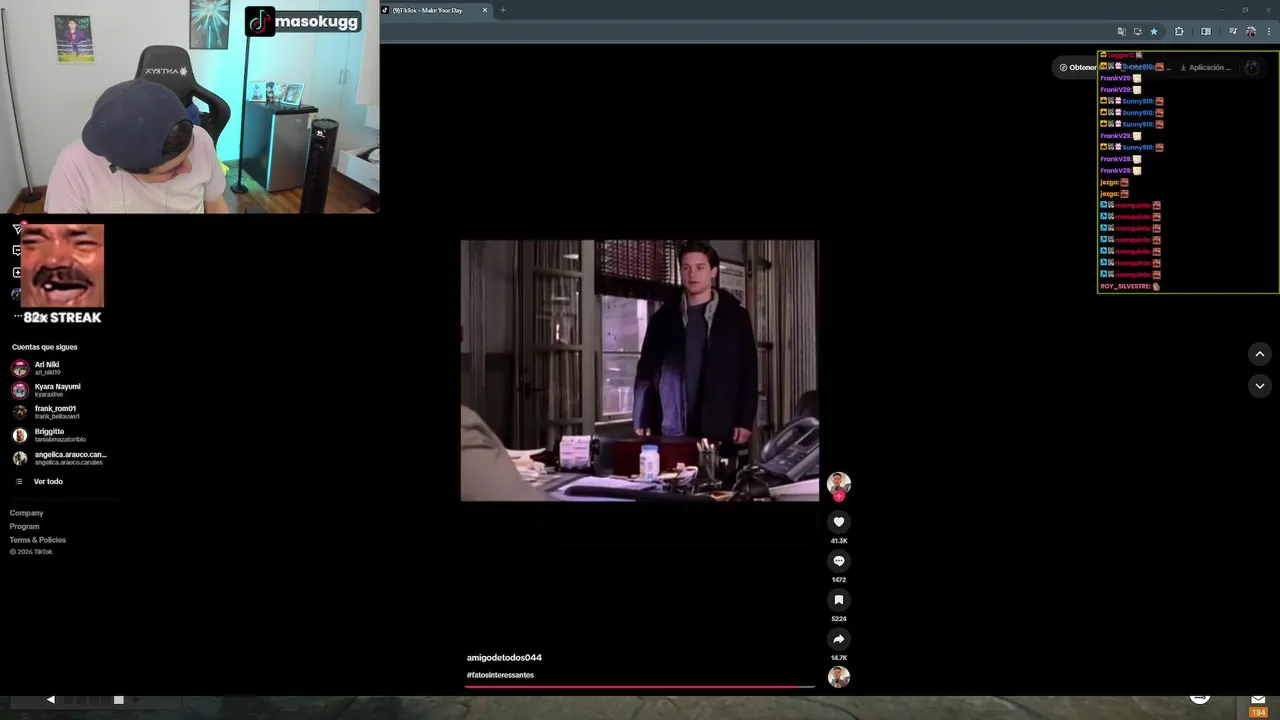Viewport: 1280px width, 720px height.
Task: Click the Ari Niki avatar thumbnail
Action: [x=20, y=368]
